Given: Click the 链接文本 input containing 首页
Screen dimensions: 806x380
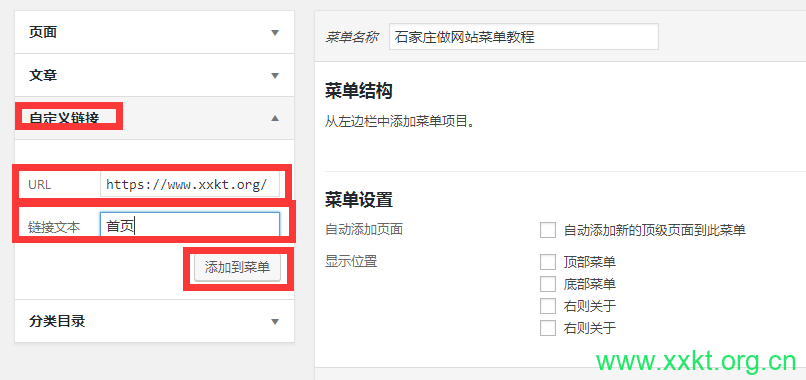Looking at the screenshot, I should click(190, 225).
